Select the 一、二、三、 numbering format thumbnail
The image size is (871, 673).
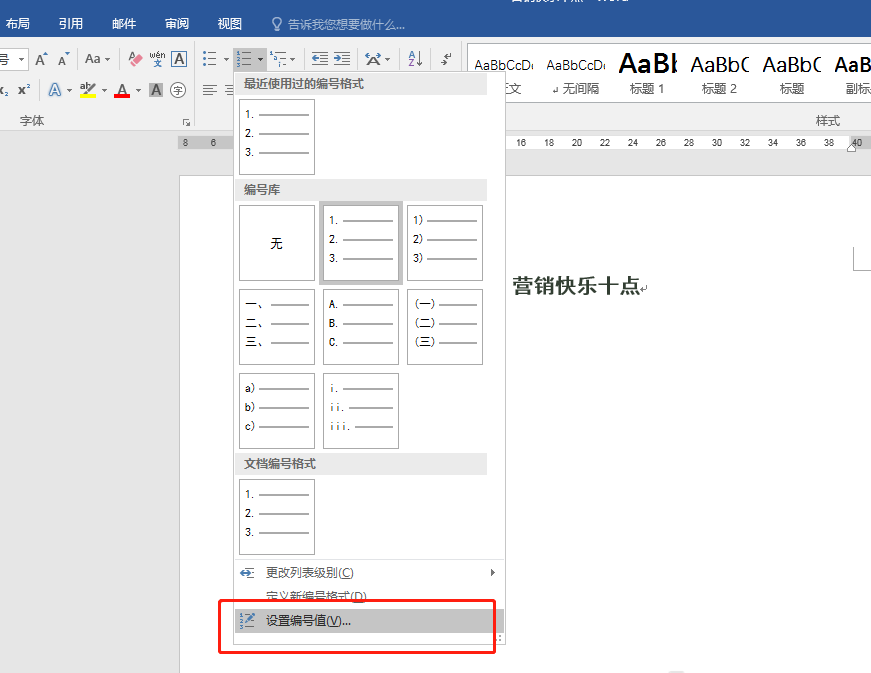click(277, 327)
